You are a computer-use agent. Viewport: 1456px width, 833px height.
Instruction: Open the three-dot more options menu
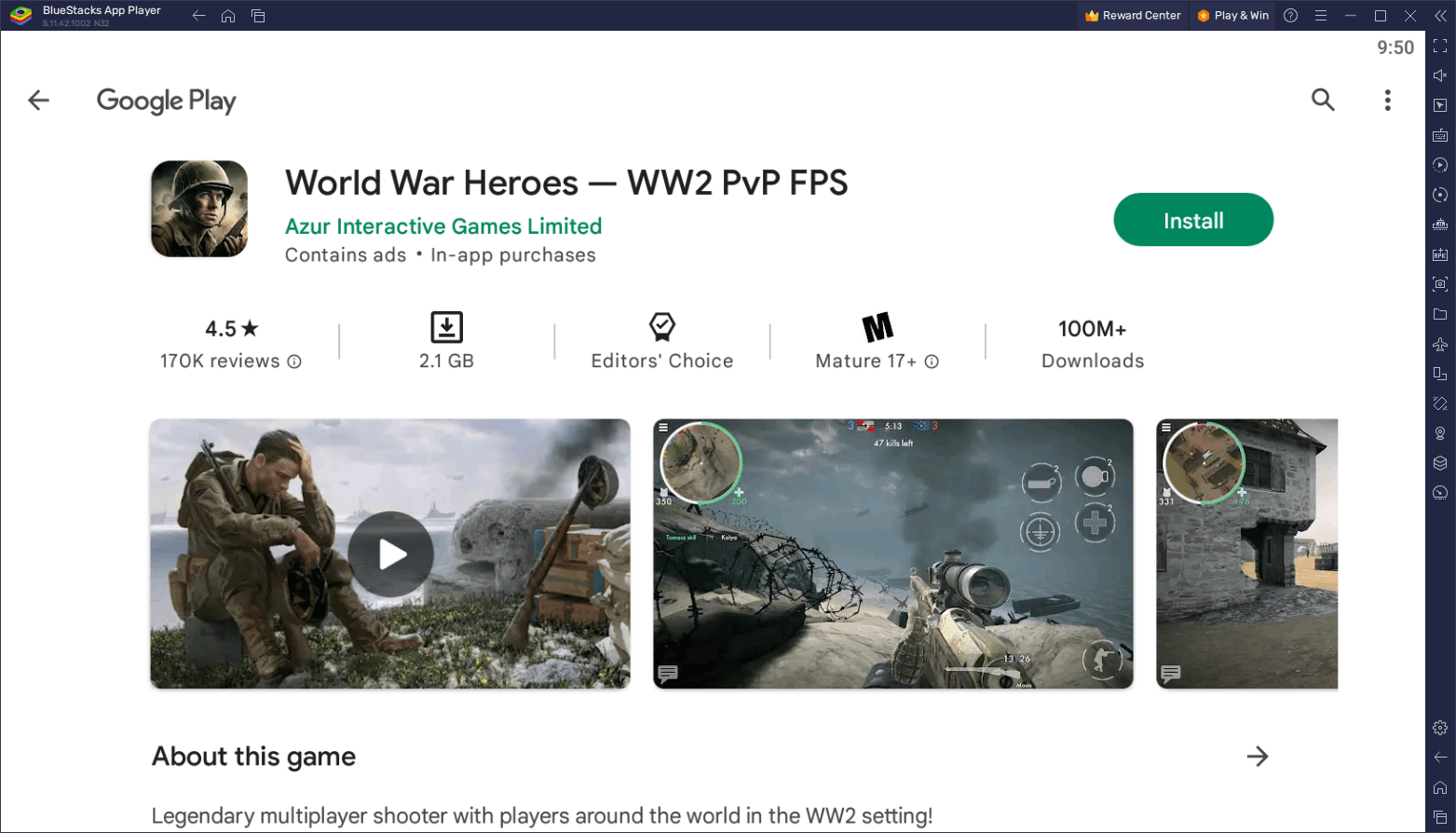coord(1387,100)
